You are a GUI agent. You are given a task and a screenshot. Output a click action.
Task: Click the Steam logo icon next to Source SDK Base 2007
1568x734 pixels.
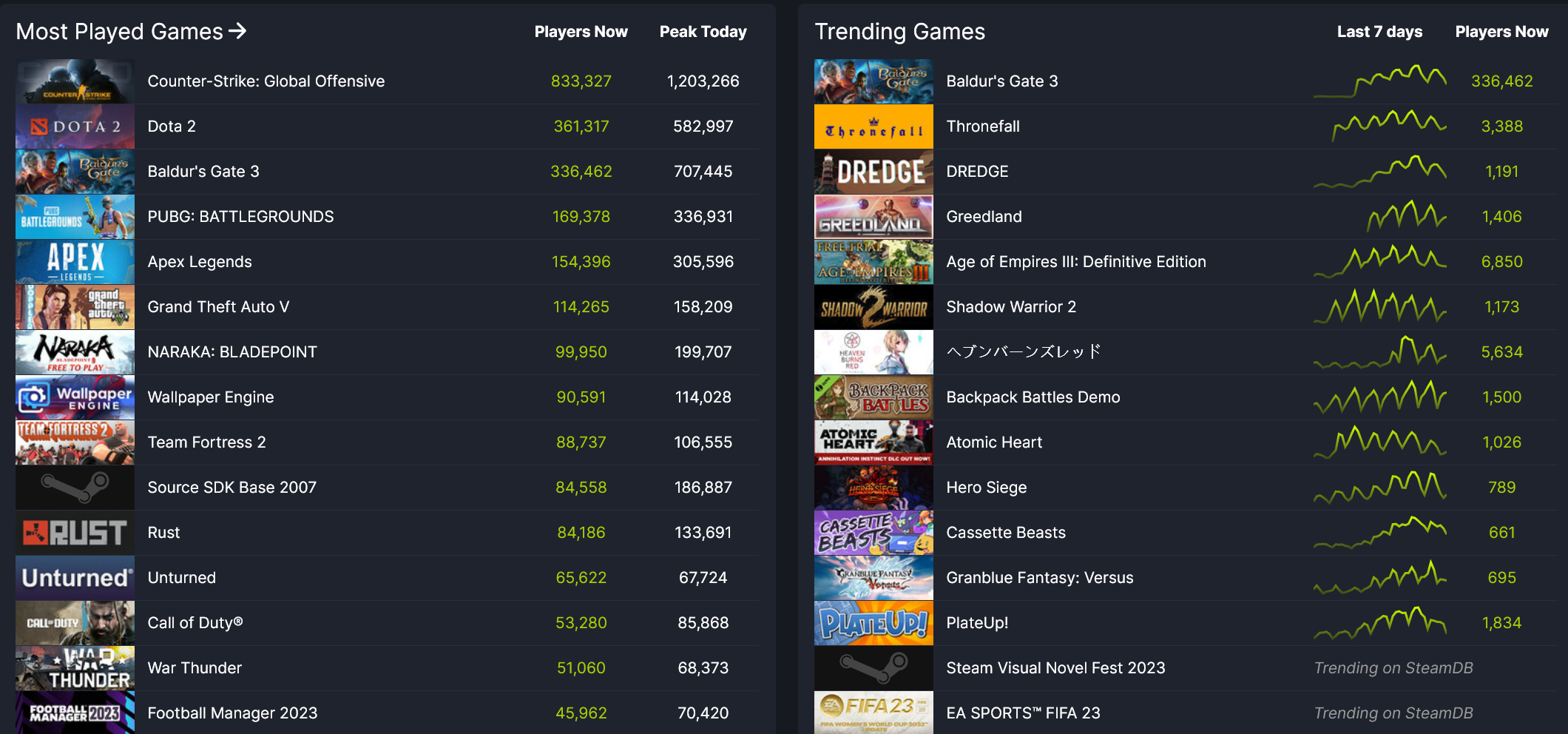click(74, 488)
